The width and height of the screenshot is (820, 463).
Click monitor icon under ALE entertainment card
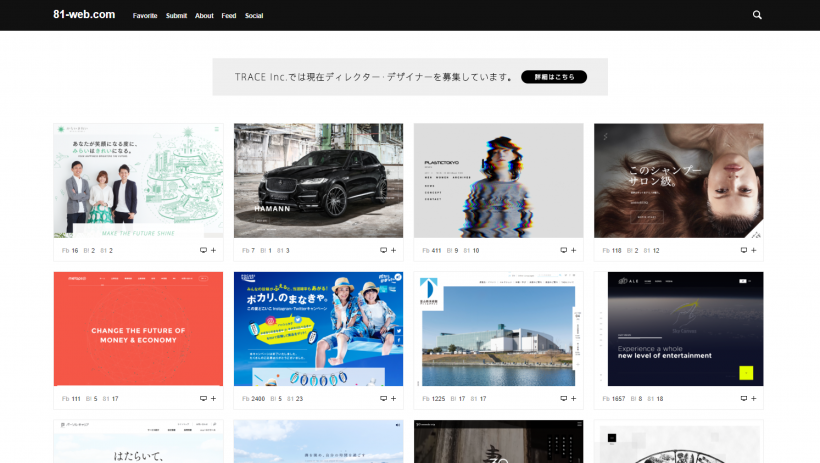tap(743, 398)
